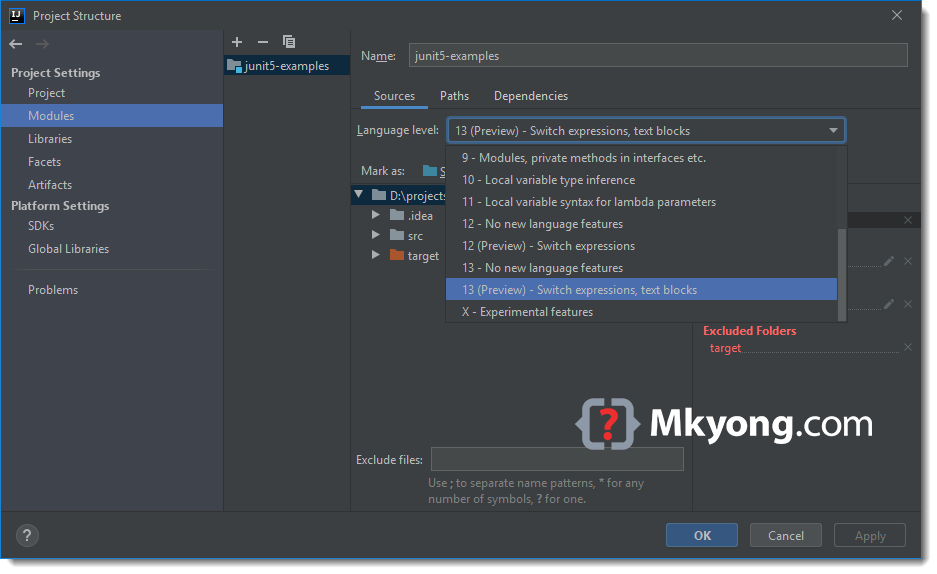
Task: Go forward with the right arrow
Action: click(x=42, y=44)
